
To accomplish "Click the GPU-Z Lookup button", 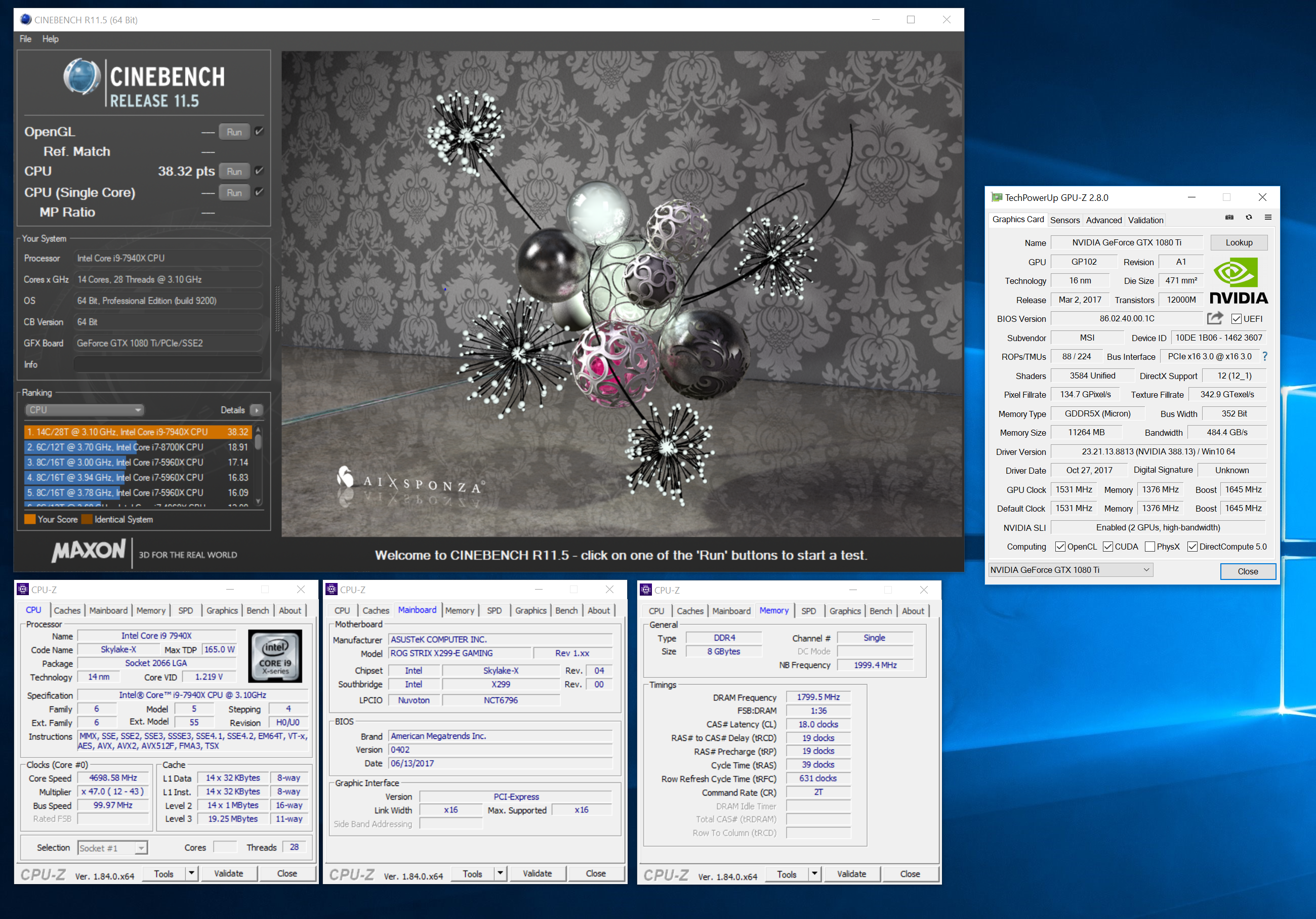I will 1239,242.
